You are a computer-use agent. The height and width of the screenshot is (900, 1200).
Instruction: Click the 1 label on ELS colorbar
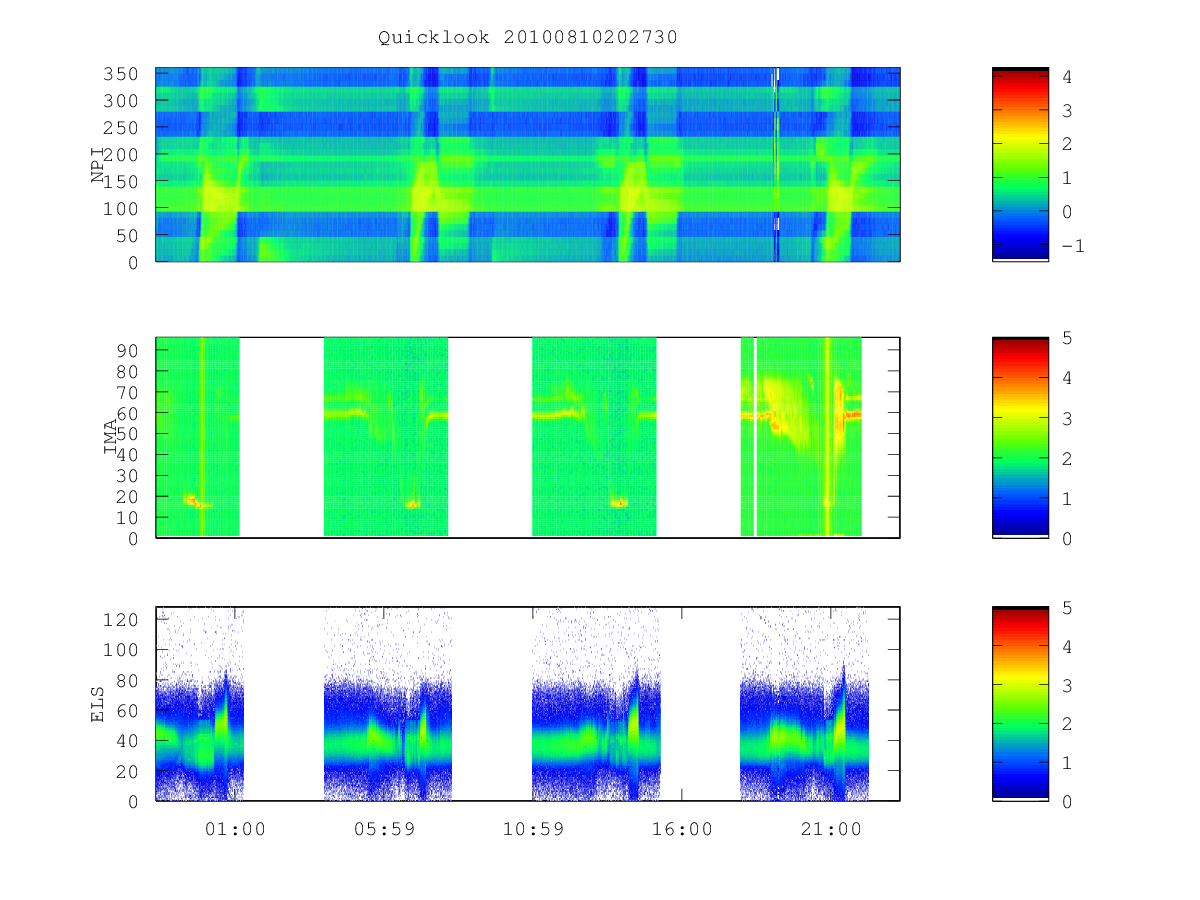click(x=1066, y=763)
